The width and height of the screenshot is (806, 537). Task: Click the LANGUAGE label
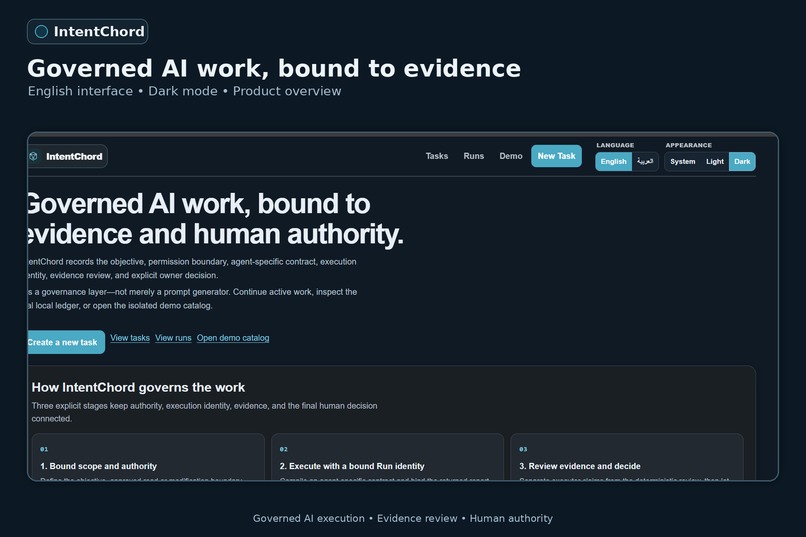(x=615, y=145)
